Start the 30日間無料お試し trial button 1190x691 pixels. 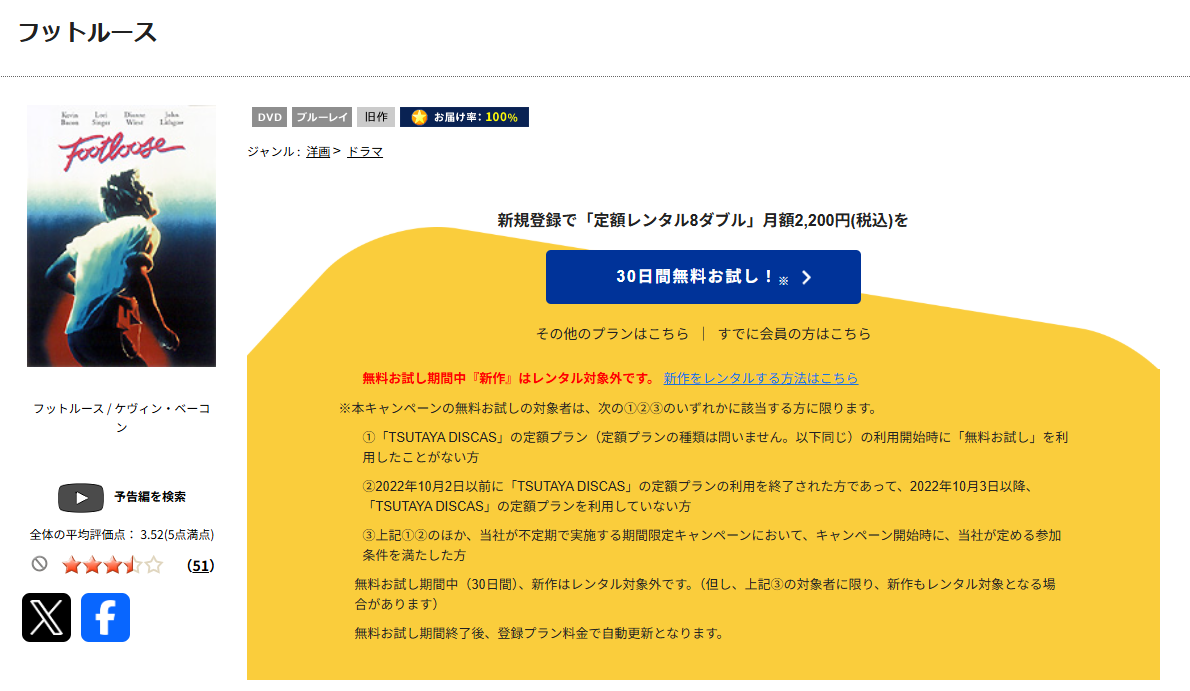coord(703,277)
